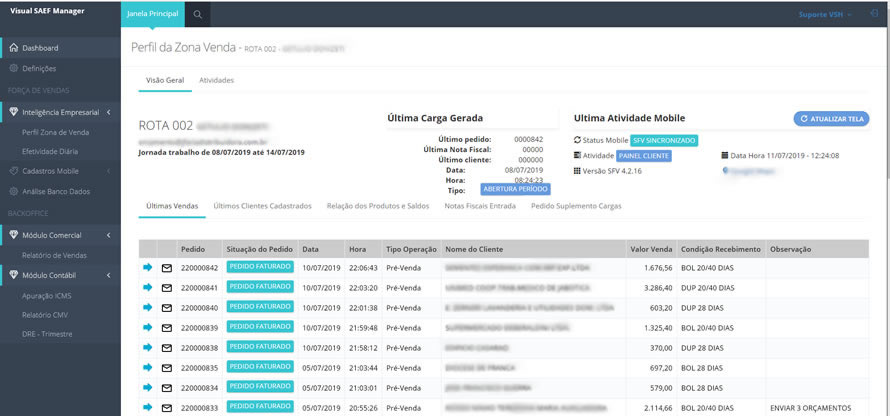Click the blue arrow icon for pedido 220000842
890x416 pixels.
(148, 267)
